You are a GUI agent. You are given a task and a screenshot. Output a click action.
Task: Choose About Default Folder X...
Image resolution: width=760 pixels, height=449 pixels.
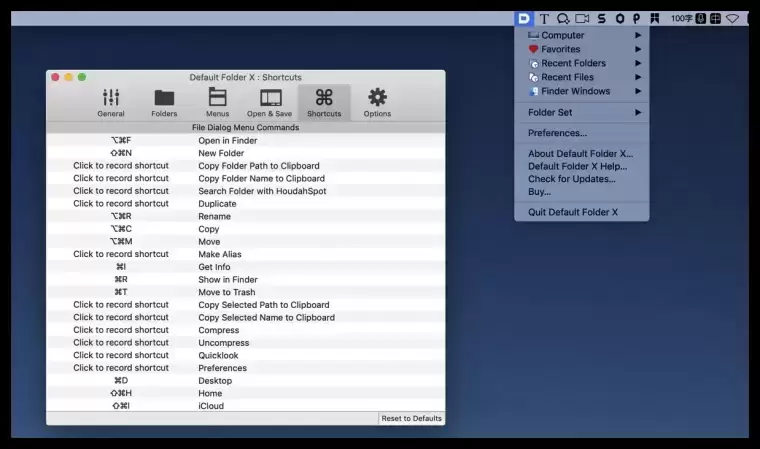point(582,154)
